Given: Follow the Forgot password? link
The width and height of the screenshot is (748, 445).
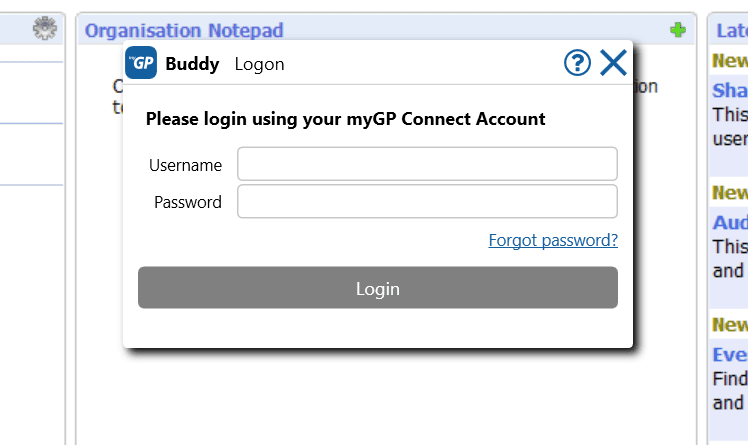Looking at the screenshot, I should click(x=553, y=240).
